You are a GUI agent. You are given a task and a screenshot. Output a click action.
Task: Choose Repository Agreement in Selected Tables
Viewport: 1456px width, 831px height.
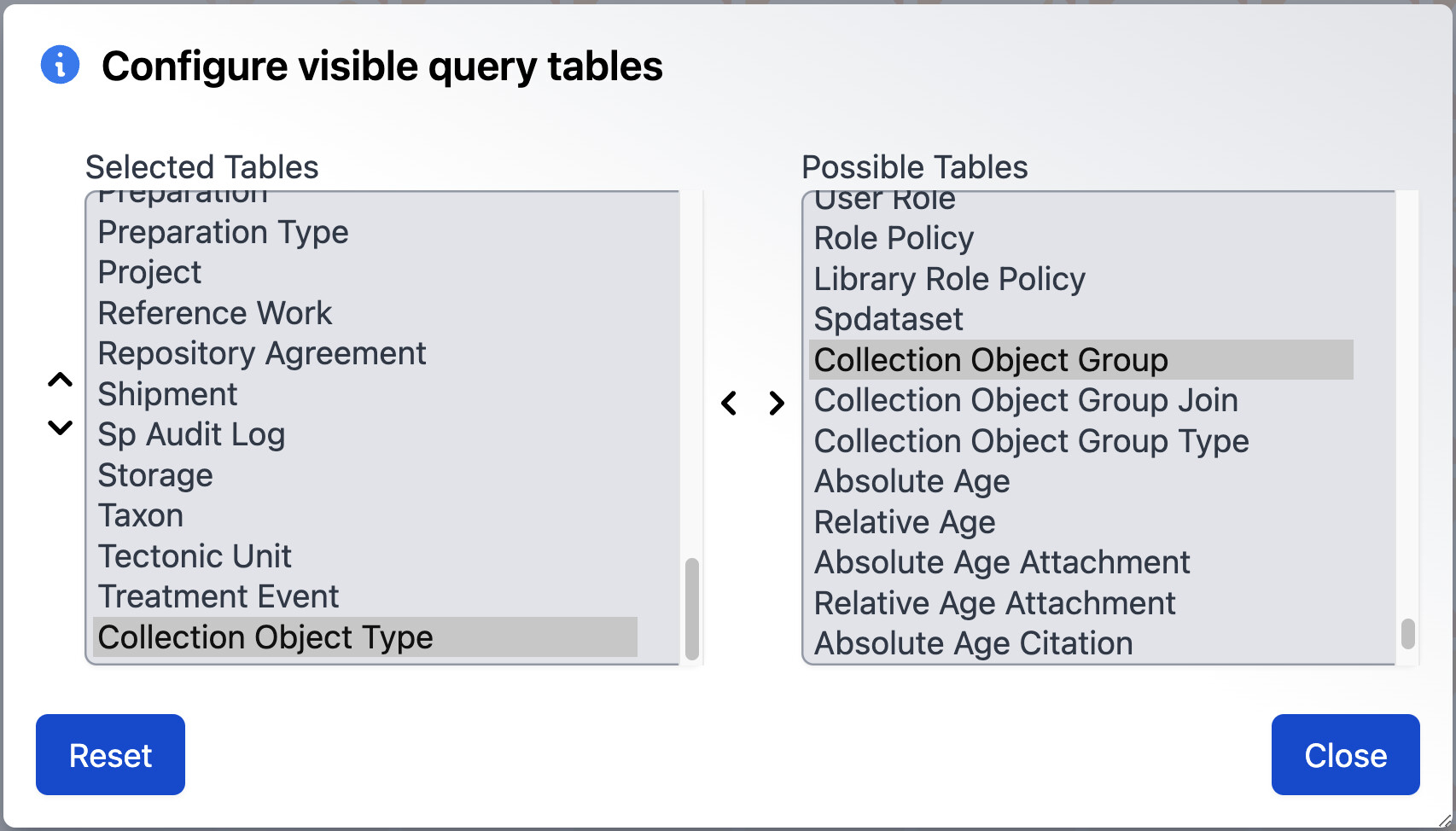click(365, 353)
